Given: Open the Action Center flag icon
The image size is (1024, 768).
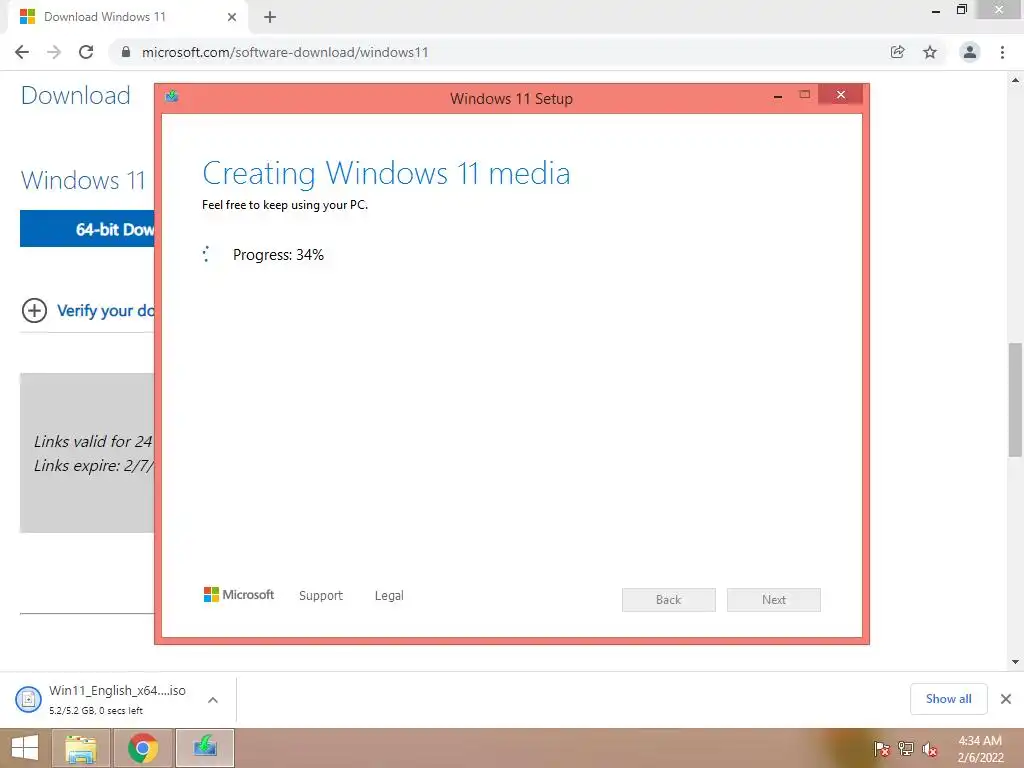Looking at the screenshot, I should point(881,749).
